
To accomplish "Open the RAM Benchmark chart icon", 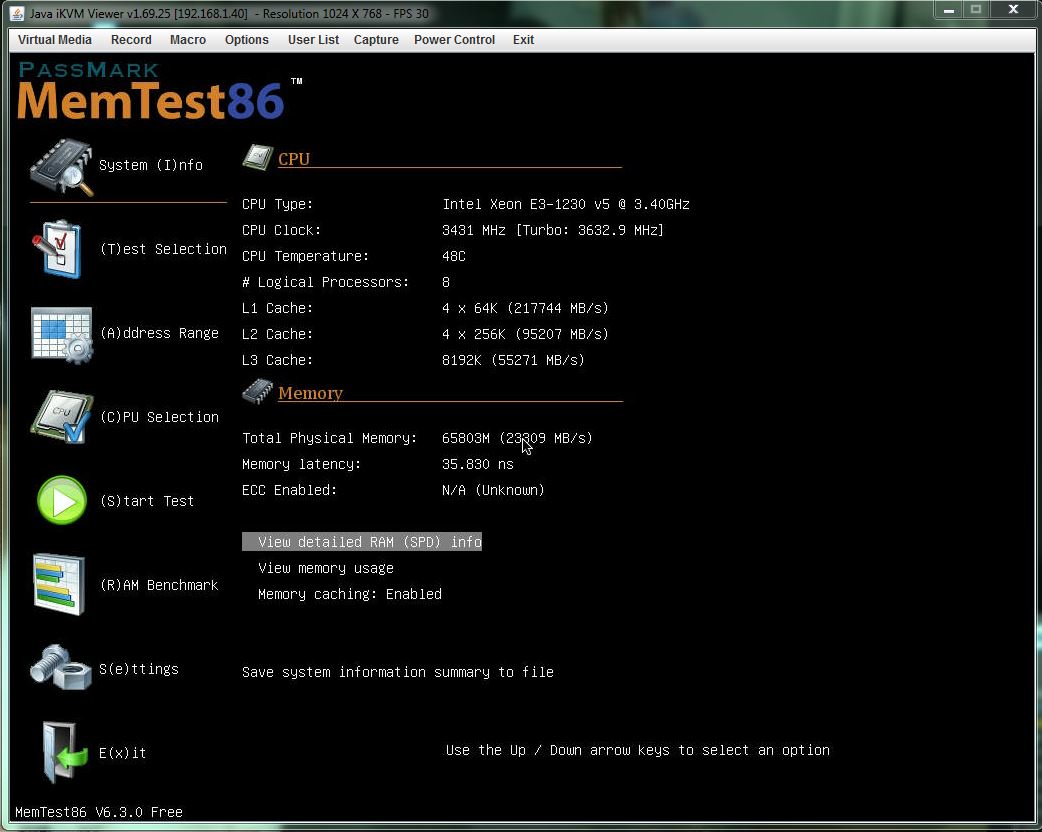I will click(x=59, y=584).
